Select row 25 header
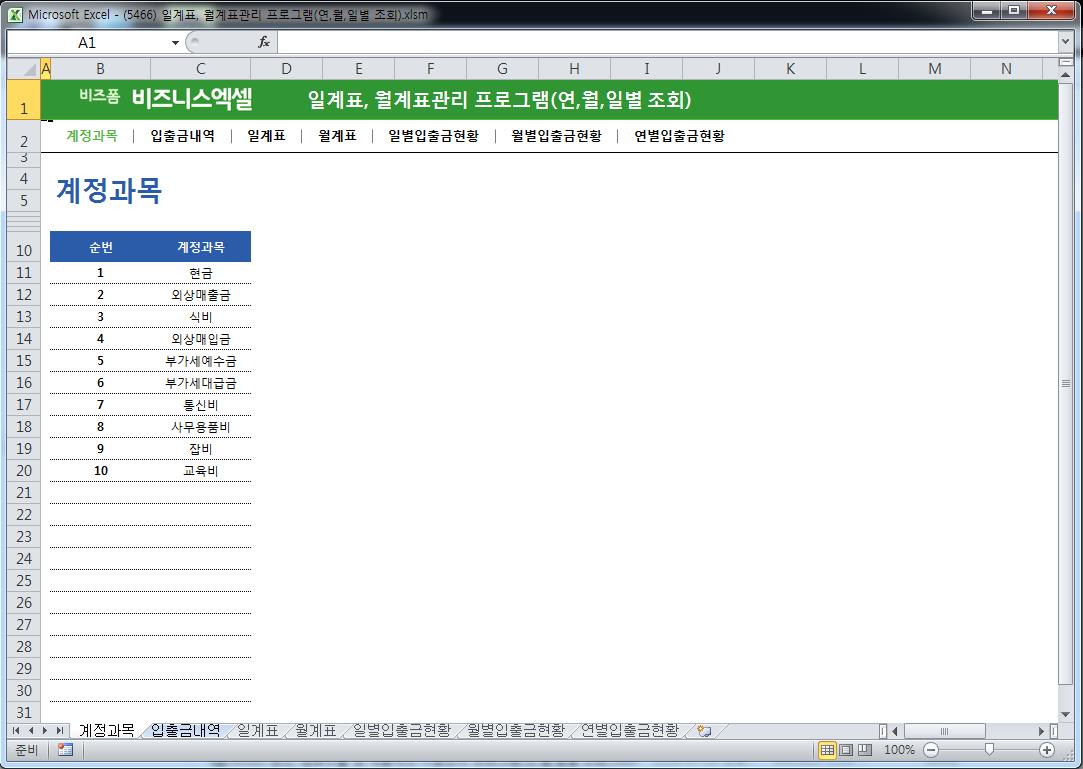This screenshot has width=1083, height=769. 24,580
